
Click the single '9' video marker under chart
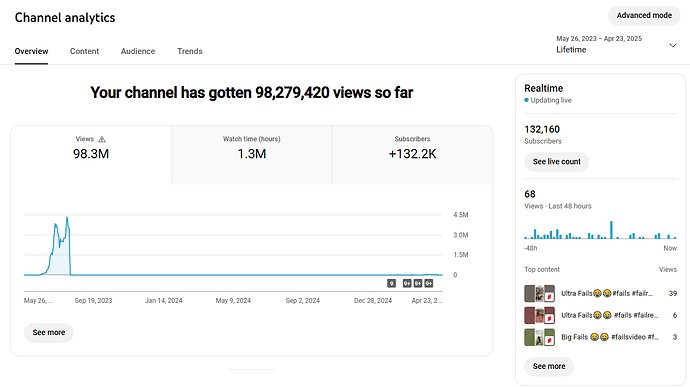[392, 284]
